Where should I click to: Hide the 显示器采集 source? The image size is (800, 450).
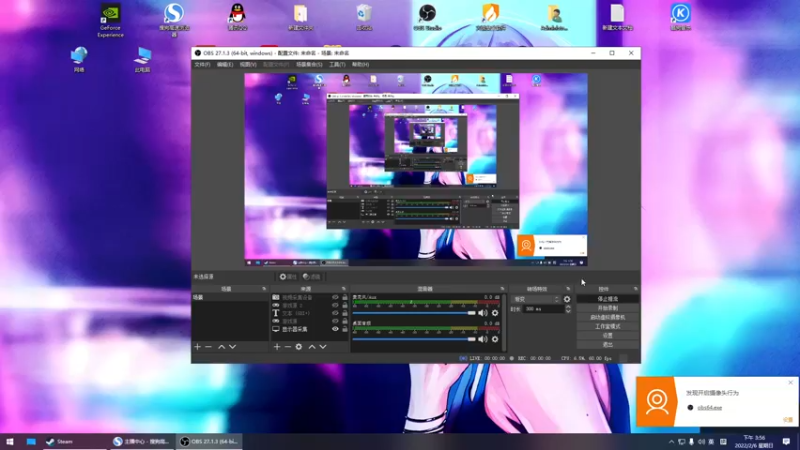(x=335, y=330)
